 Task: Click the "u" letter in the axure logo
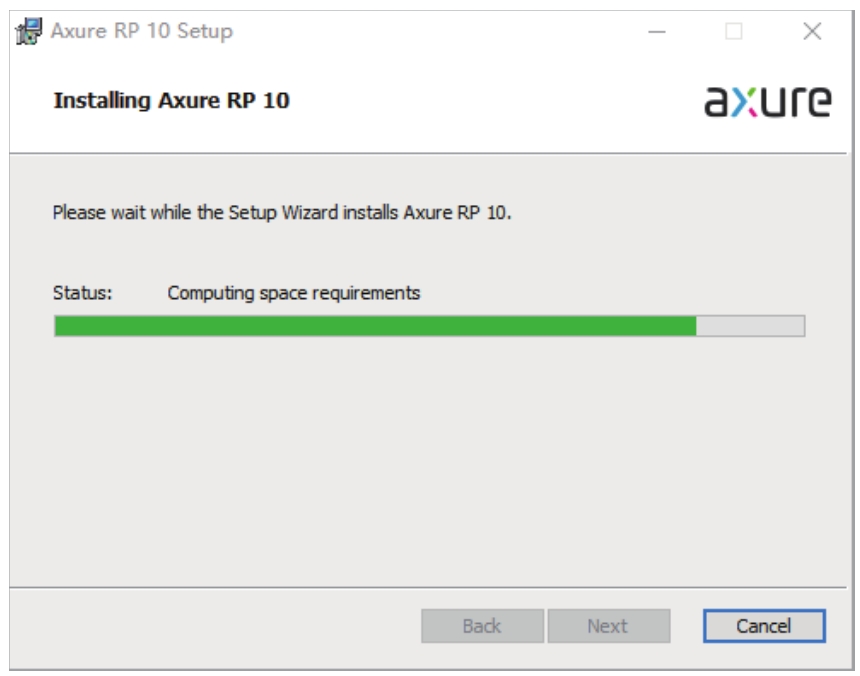(x=775, y=102)
